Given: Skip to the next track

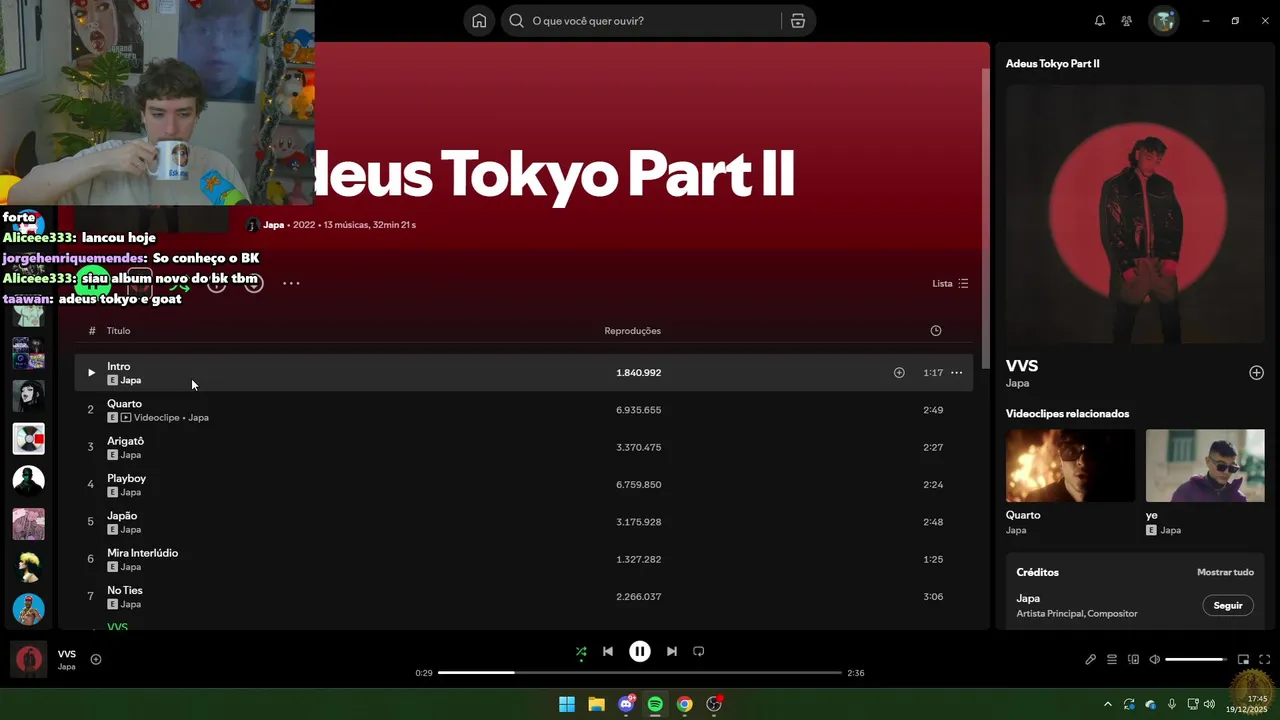Looking at the screenshot, I should click(672, 652).
